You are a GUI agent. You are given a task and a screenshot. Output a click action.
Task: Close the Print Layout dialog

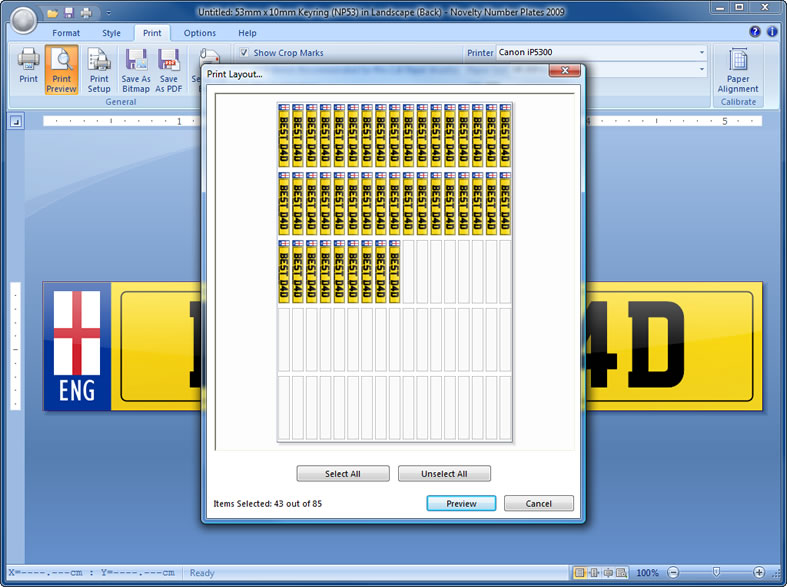click(x=565, y=71)
